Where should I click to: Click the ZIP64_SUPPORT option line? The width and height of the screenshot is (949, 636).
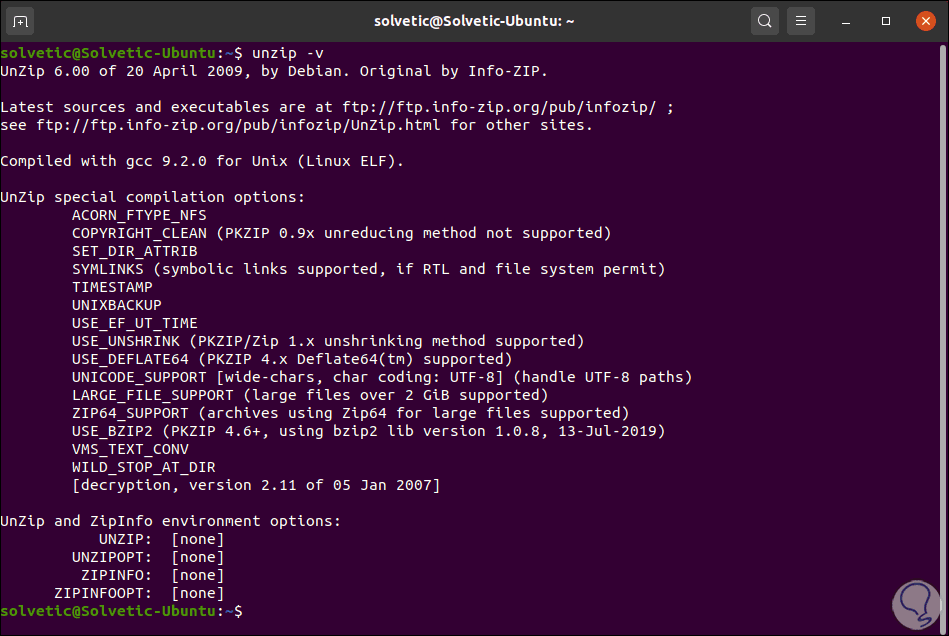pyautogui.click(x=350, y=413)
